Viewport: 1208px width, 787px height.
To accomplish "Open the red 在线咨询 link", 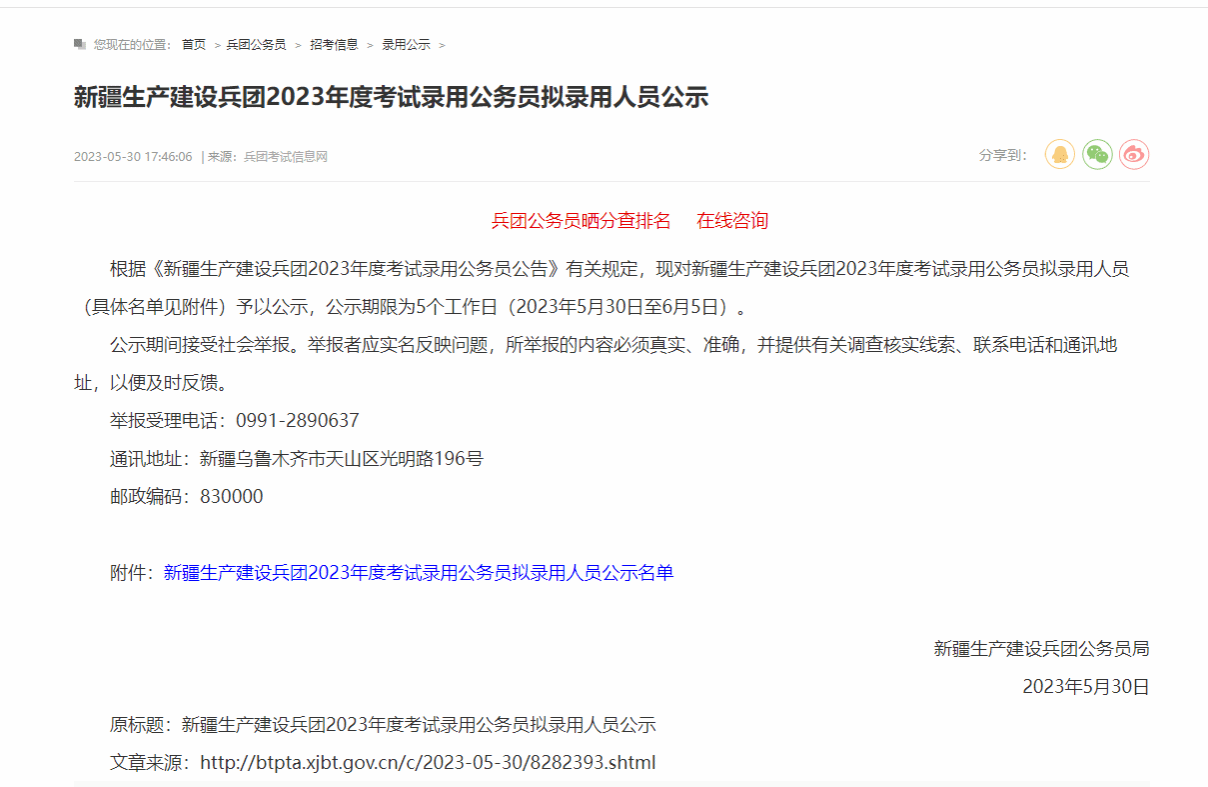I will pos(732,221).
